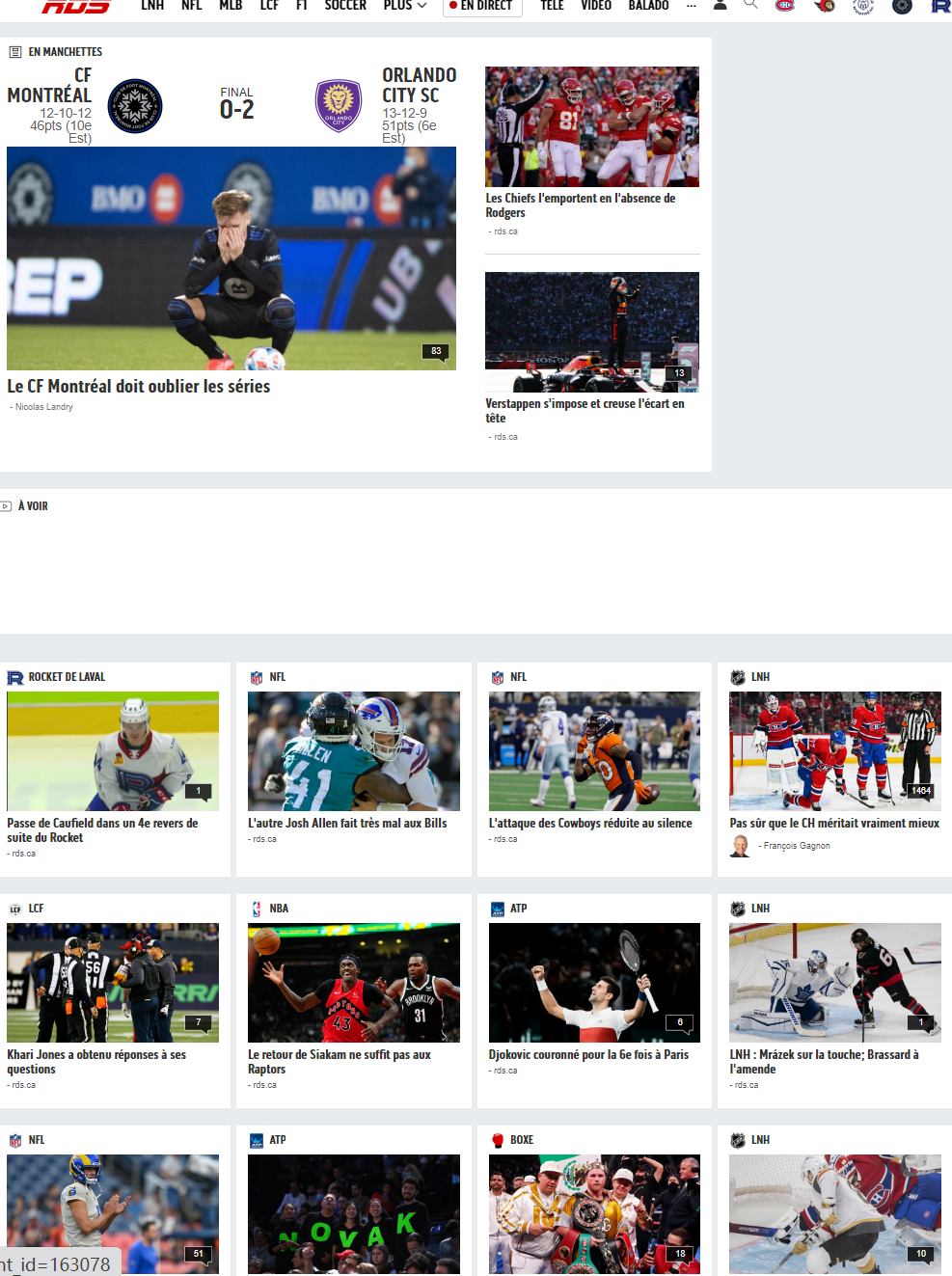Open the three-dots more menu in navigation
Image resolution: width=952 pixels, height=1276 pixels.
point(691,5)
